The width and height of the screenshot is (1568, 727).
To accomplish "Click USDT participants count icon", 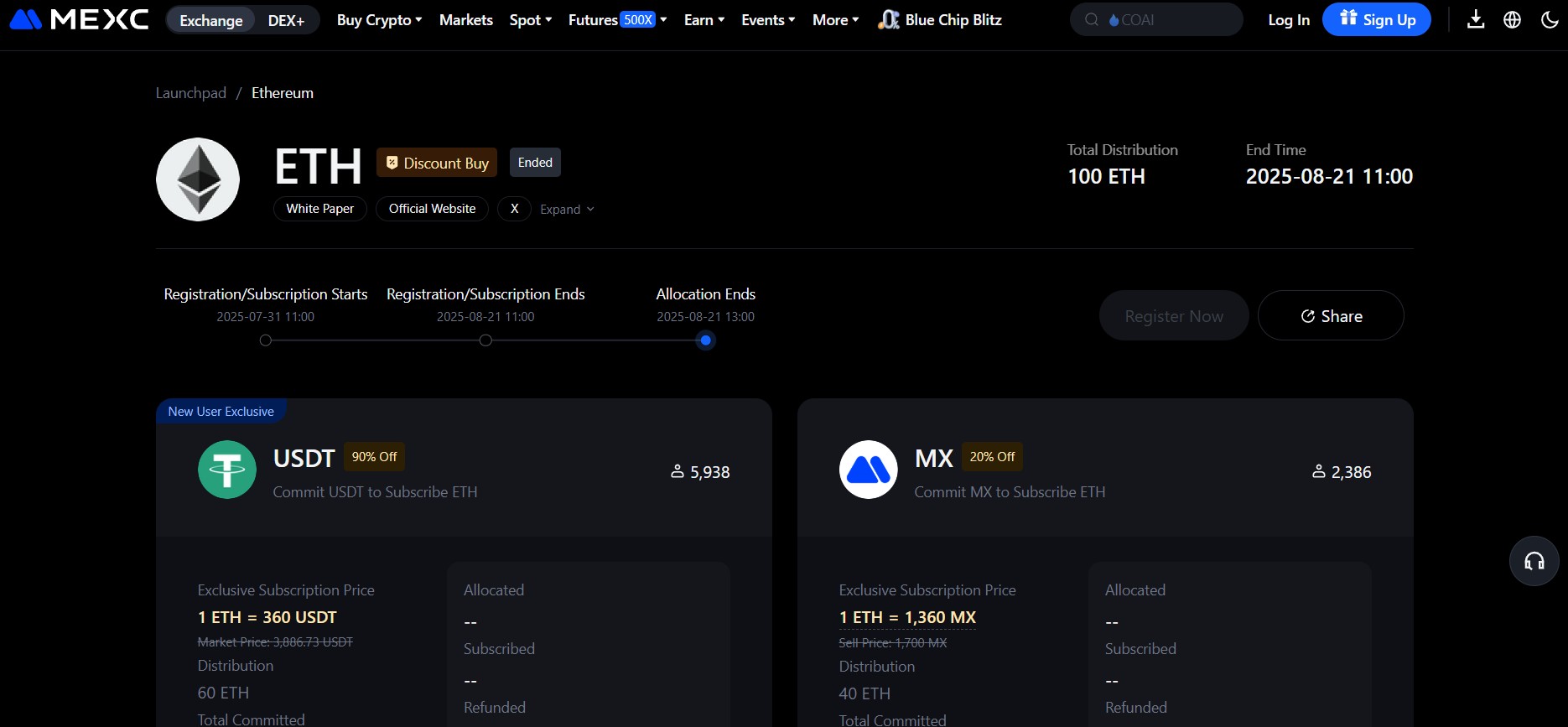I will click(x=678, y=472).
